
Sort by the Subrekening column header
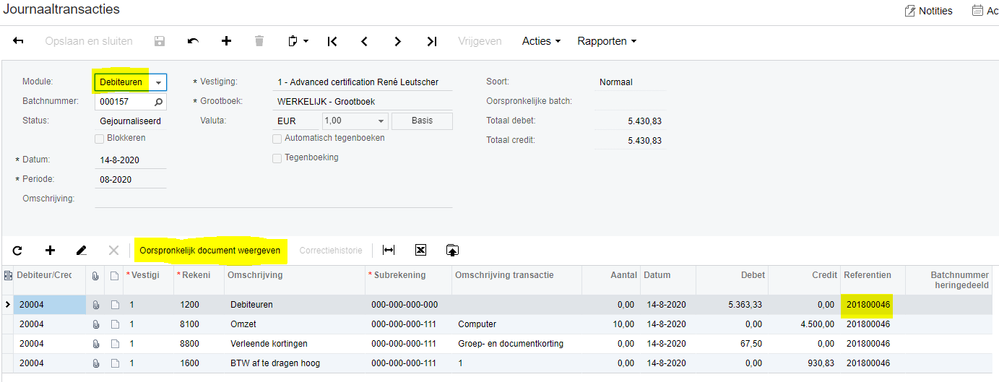(x=408, y=280)
